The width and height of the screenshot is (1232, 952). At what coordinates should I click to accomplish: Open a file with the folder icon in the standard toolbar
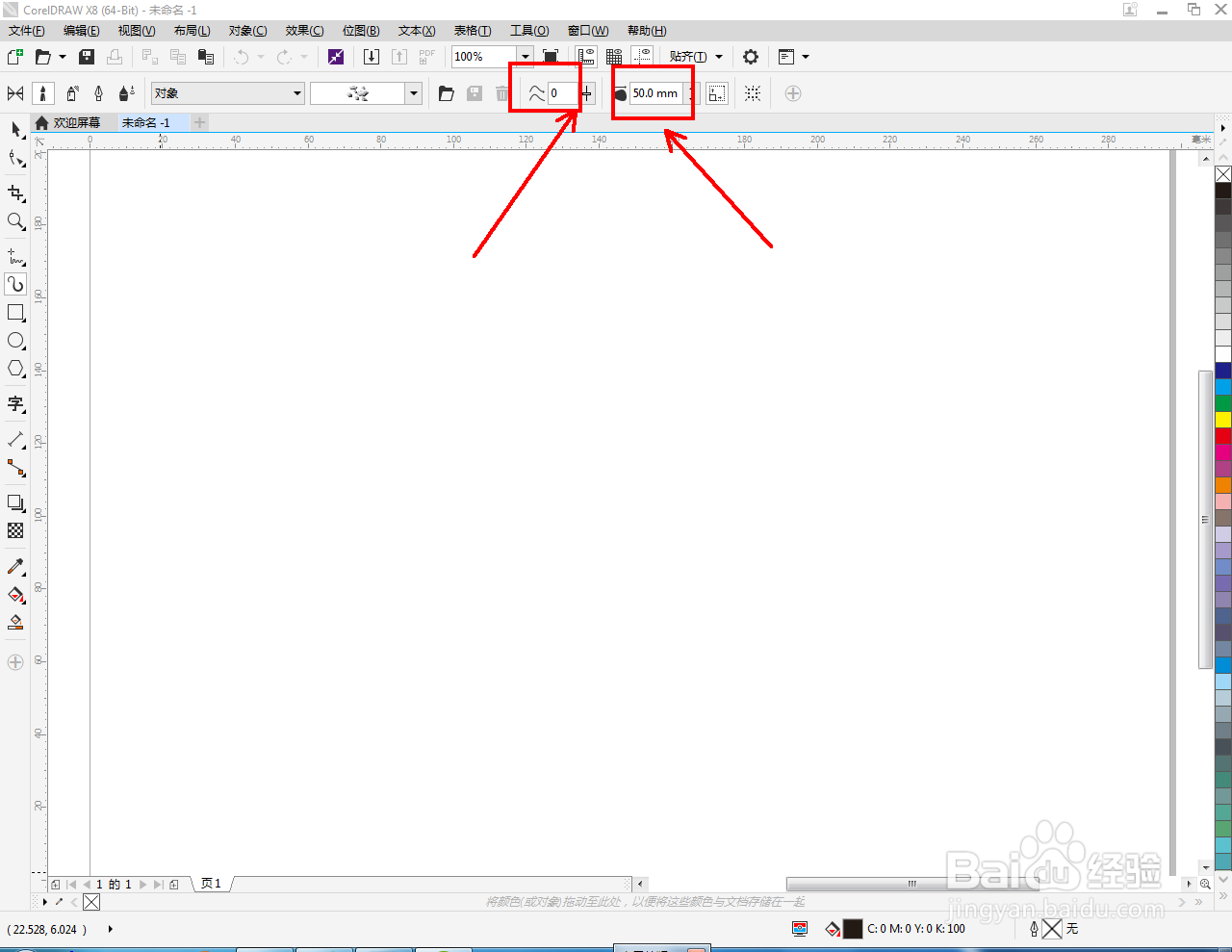[42, 57]
